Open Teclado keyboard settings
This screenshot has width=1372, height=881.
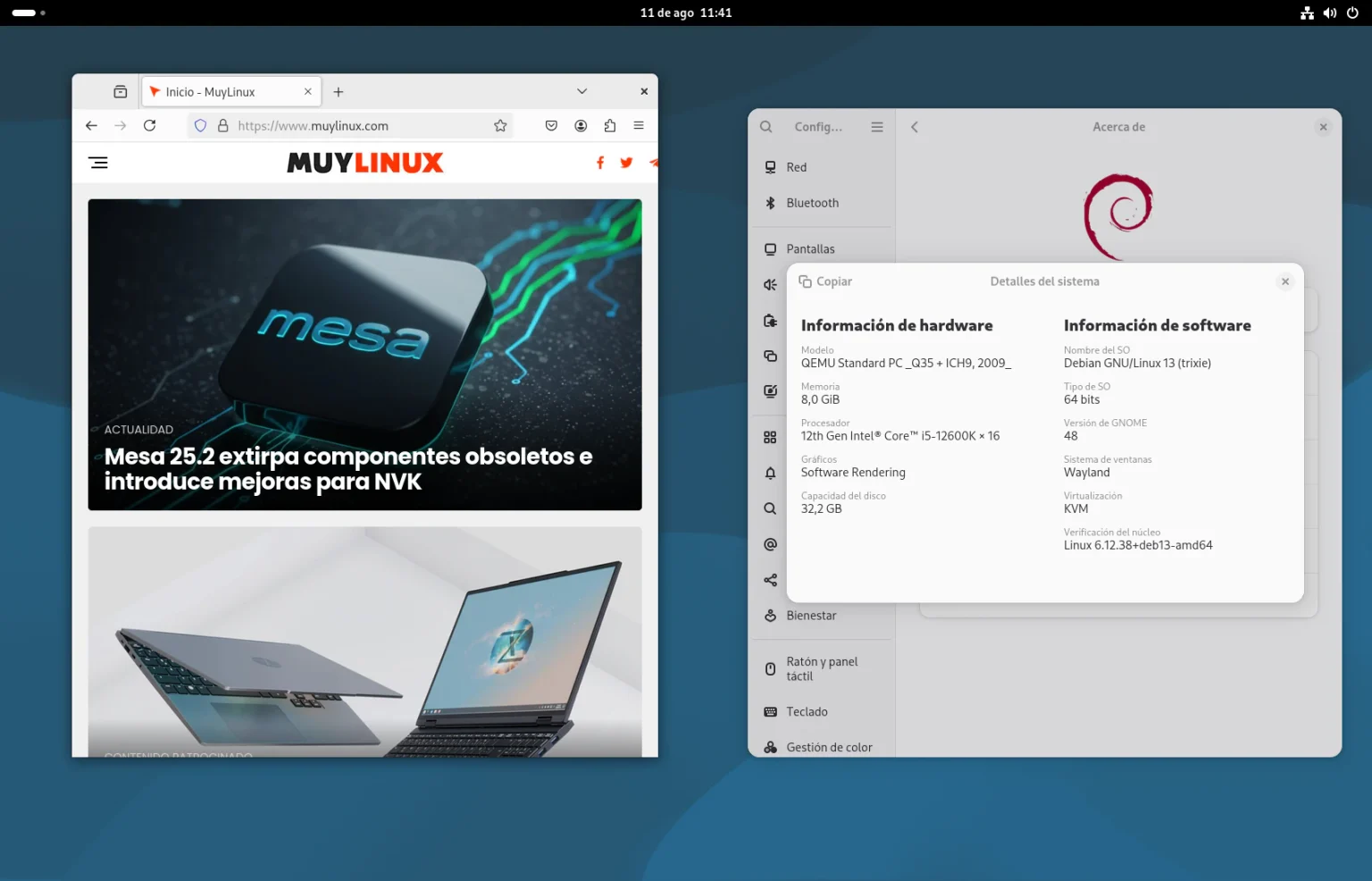click(x=822, y=712)
